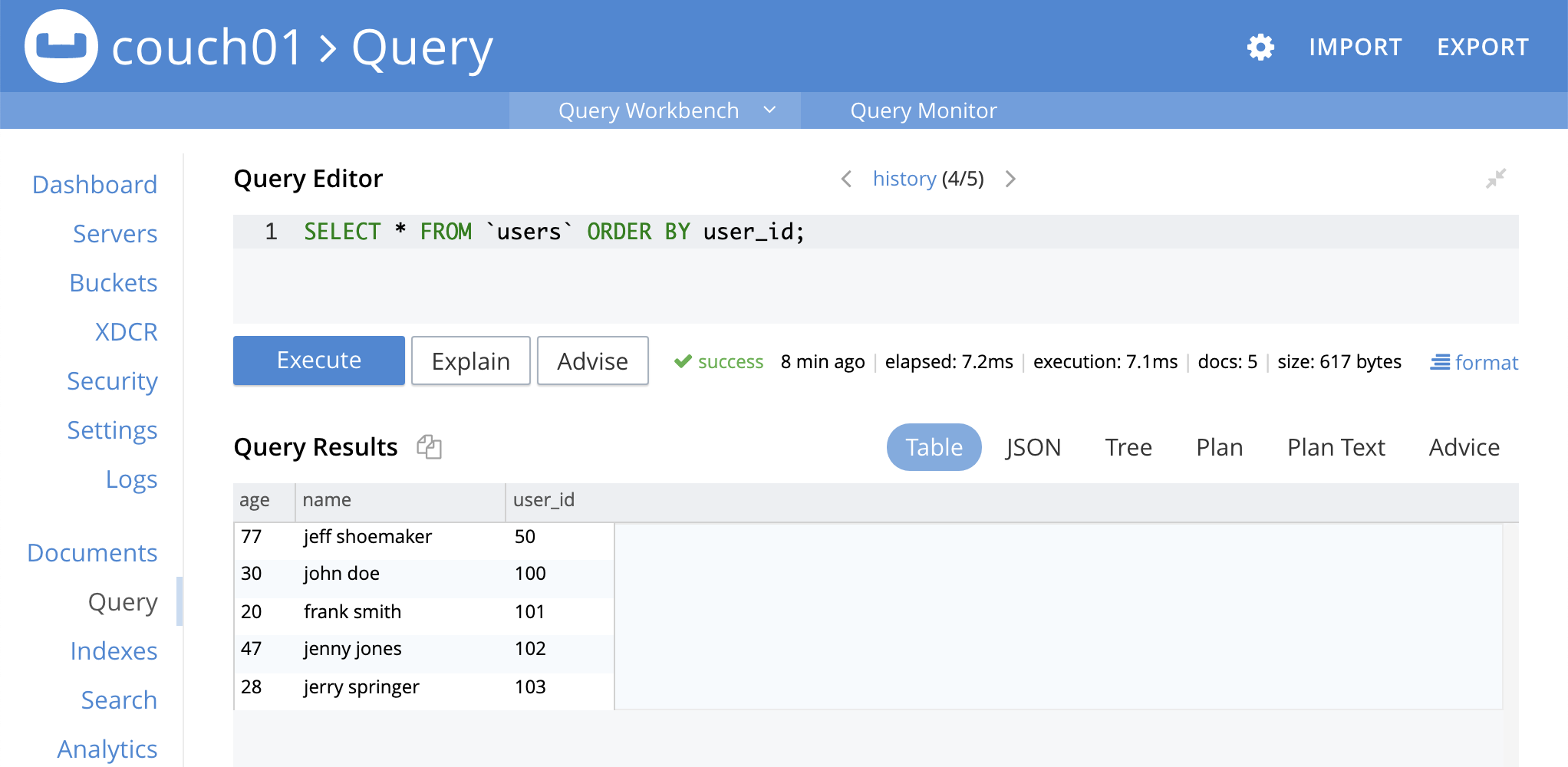Click the user_id value 102
The image size is (1568, 767).
click(x=530, y=649)
